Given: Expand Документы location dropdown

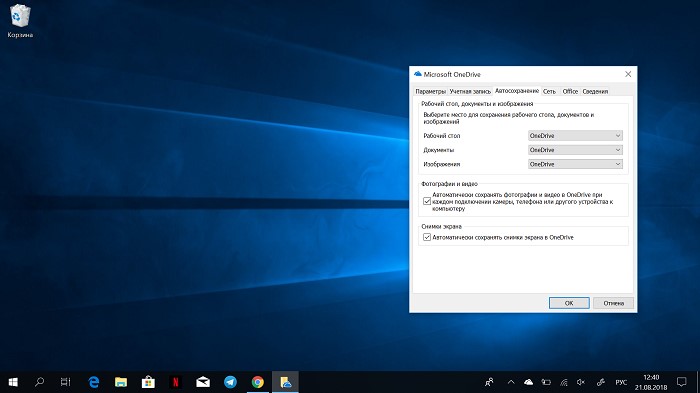Looking at the screenshot, I should (575, 150).
